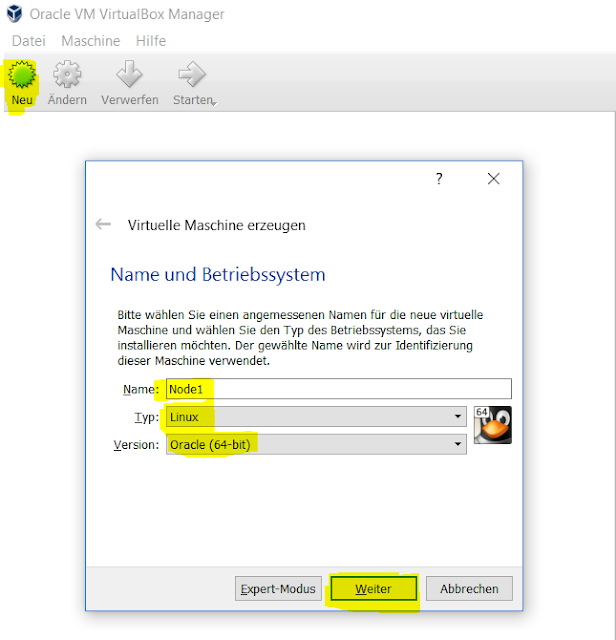Open the Datei menu
This screenshot has height=640, width=616.
pos(29,41)
